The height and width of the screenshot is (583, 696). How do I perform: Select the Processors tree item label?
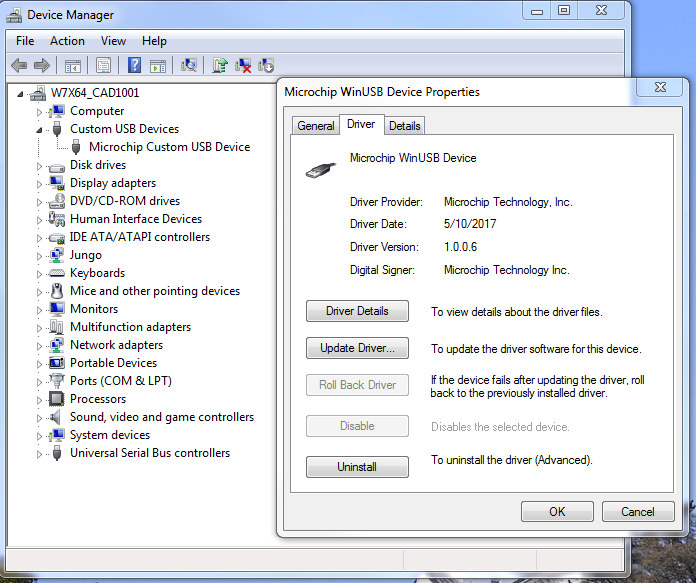click(x=98, y=399)
